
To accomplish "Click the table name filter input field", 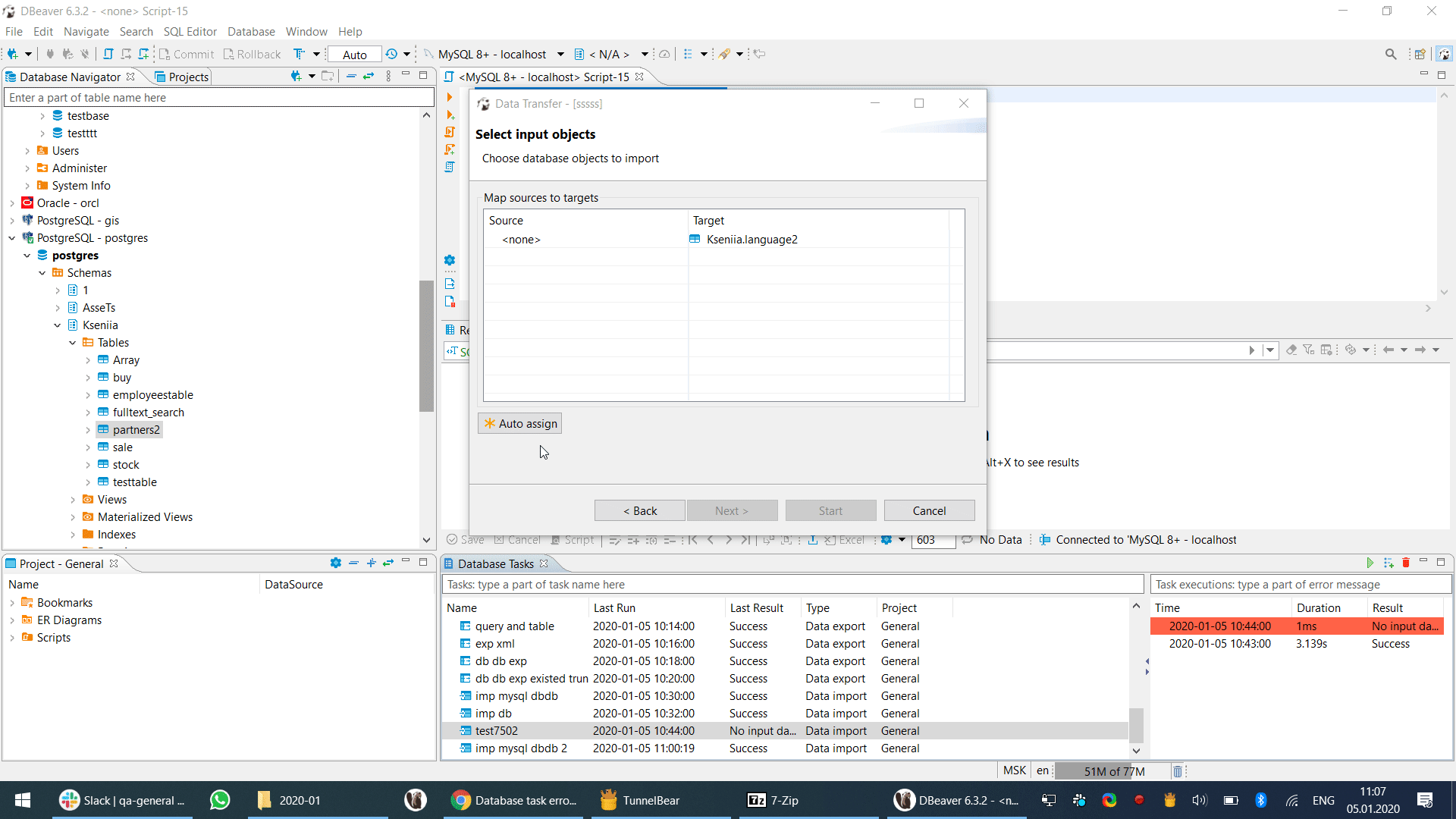I will click(216, 97).
